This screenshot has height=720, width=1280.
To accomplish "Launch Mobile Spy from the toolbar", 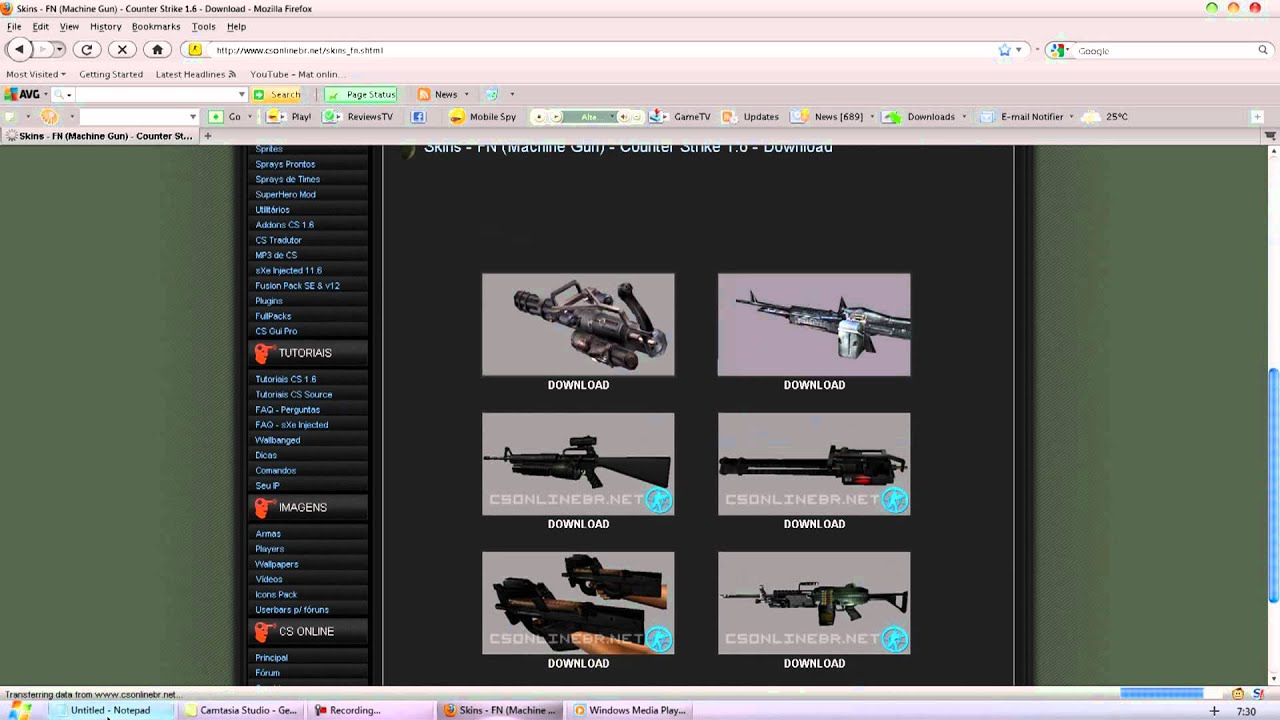I will 482,117.
